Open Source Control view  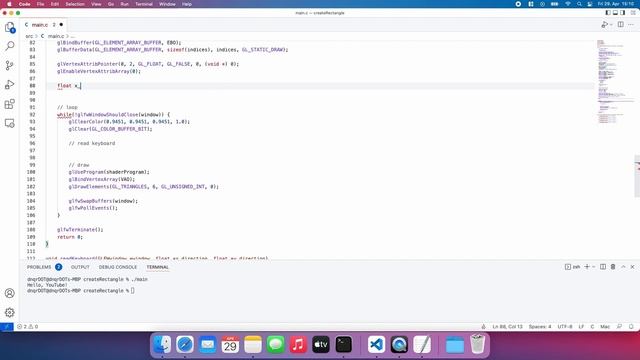click(10, 65)
